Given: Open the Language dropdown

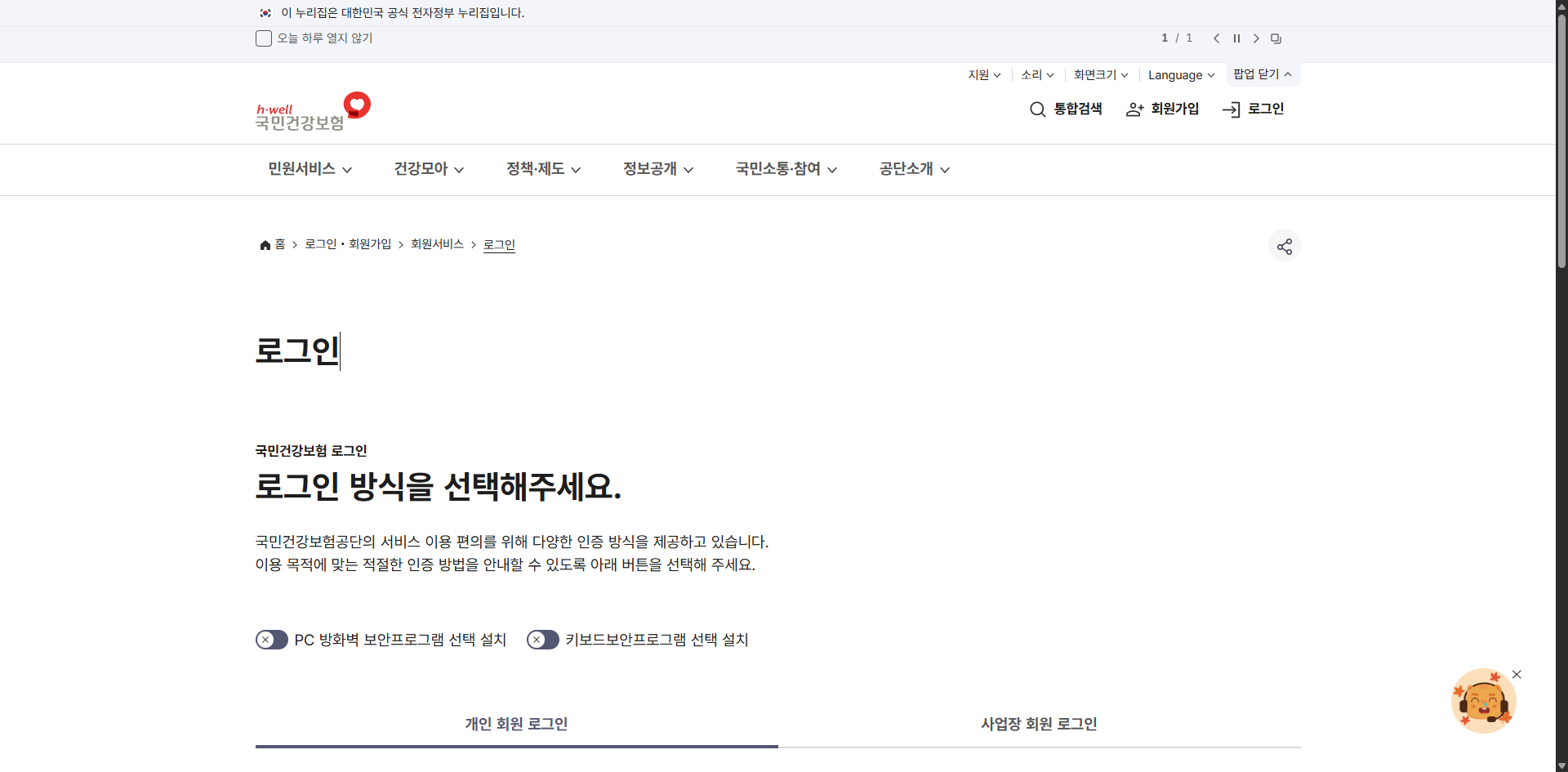Looking at the screenshot, I should pos(1181,74).
